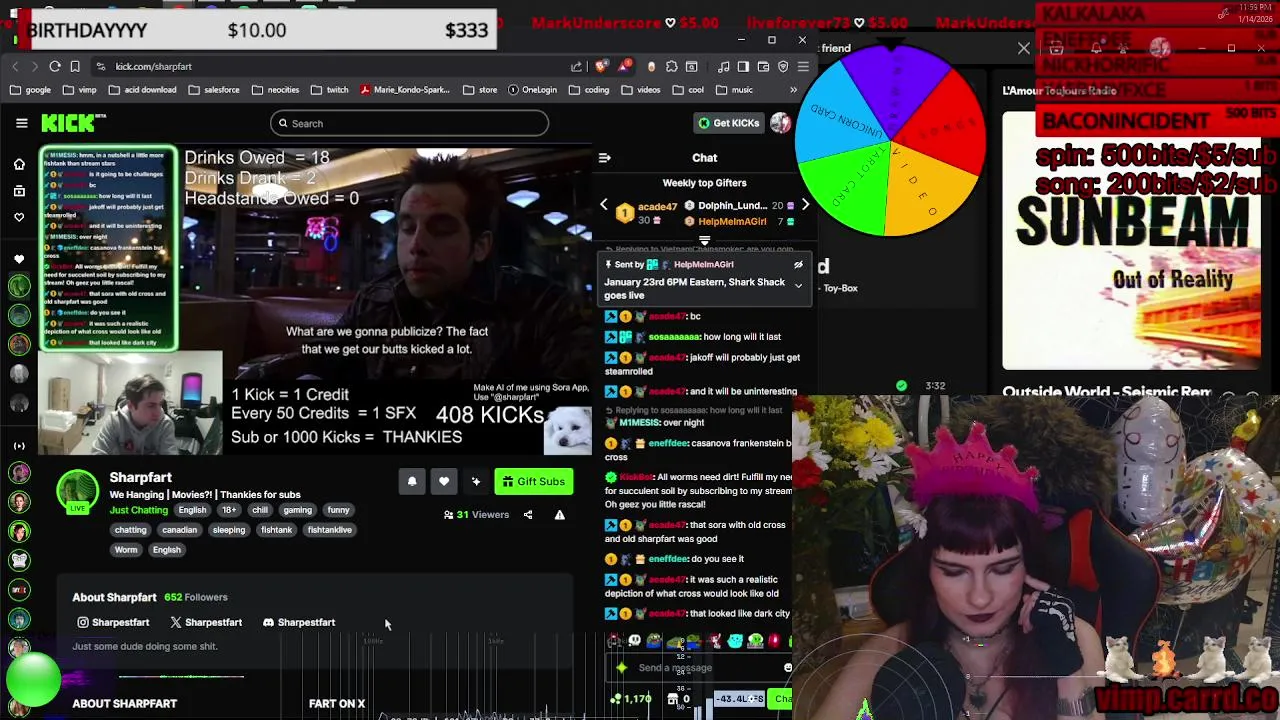Report the stream with warning icon
The width and height of the screenshot is (1280, 720).
pos(560,515)
